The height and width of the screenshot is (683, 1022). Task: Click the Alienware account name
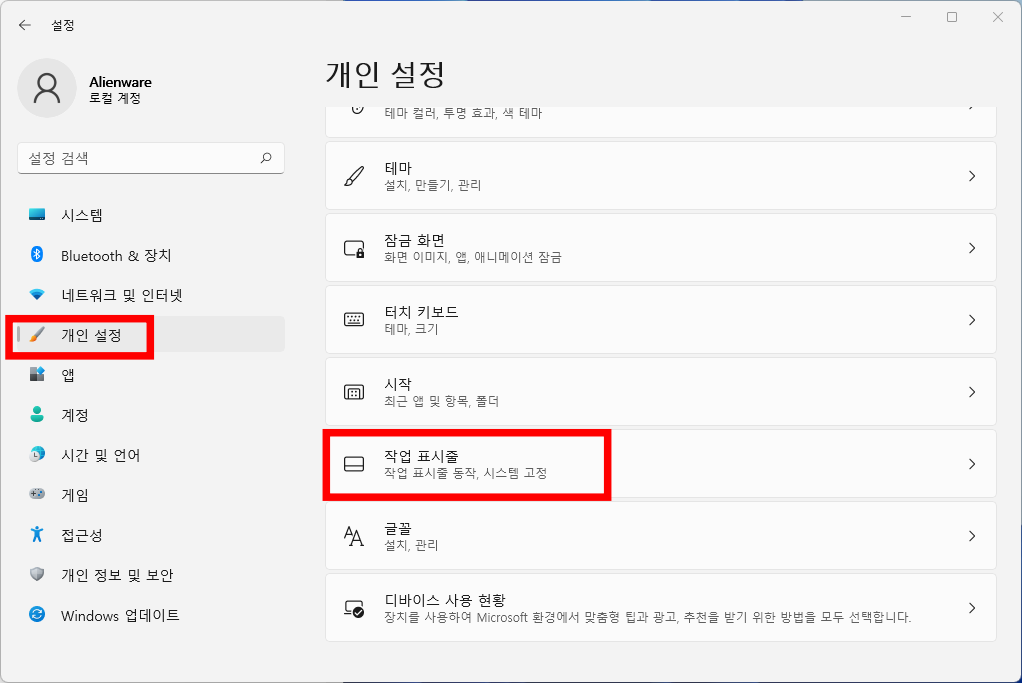tap(121, 82)
